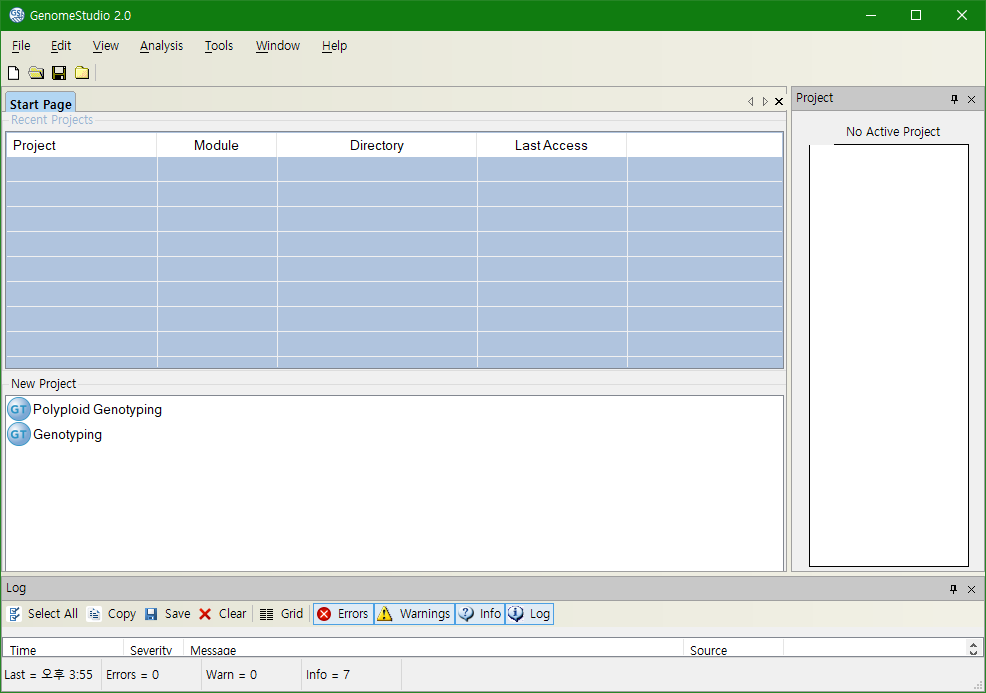Image resolution: width=986 pixels, height=693 pixels.
Task: Click Select All in the Log toolbar
Action: click(x=43, y=614)
